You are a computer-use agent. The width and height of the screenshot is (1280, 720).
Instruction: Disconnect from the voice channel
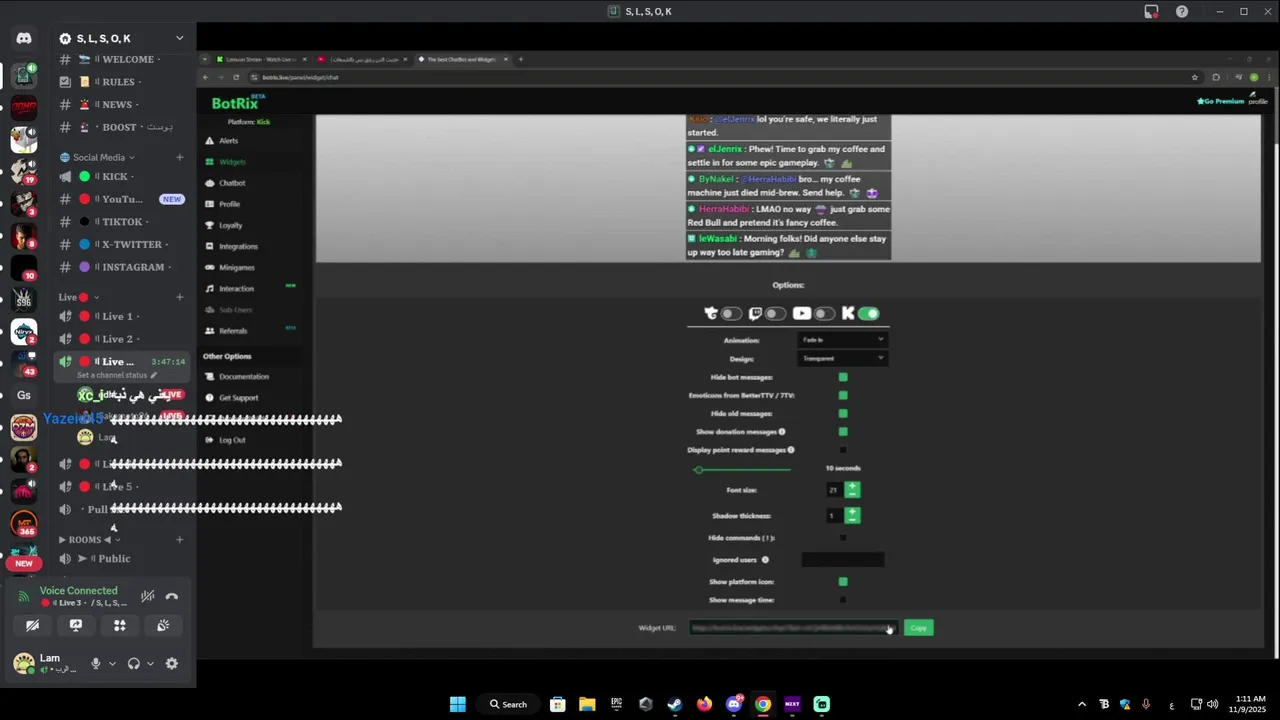pyautogui.click(x=172, y=596)
